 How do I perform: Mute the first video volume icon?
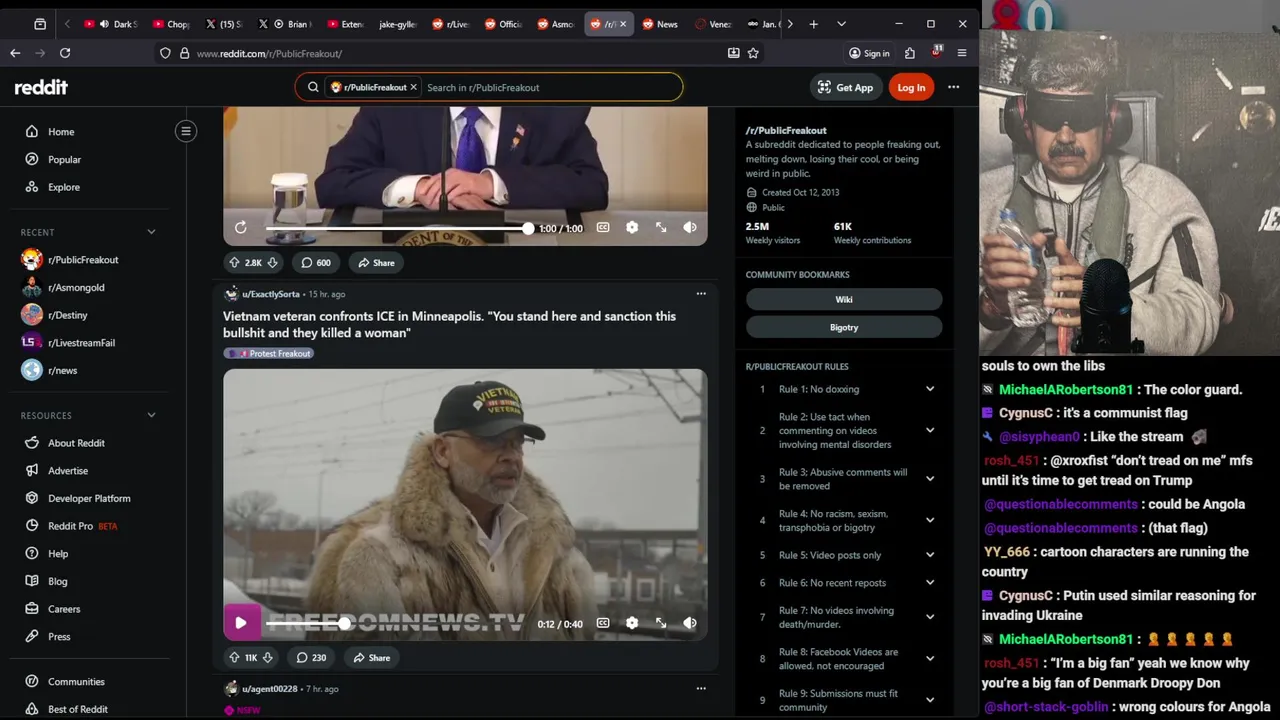690,228
